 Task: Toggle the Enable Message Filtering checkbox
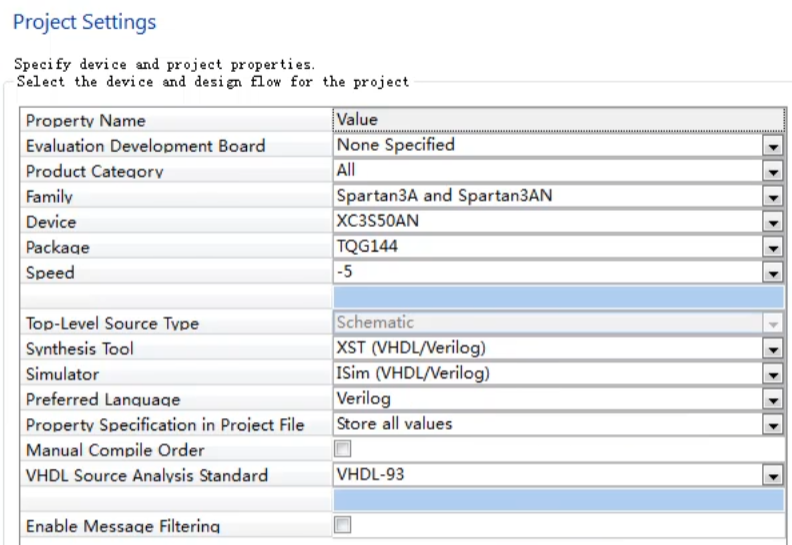click(x=343, y=525)
